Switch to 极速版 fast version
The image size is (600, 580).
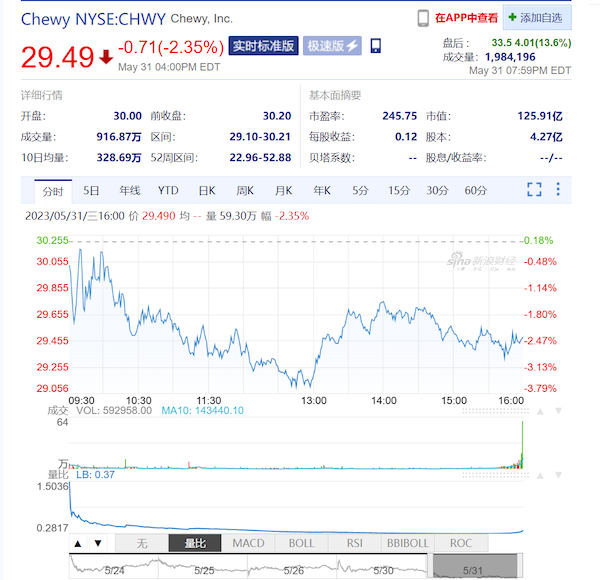click(x=332, y=46)
